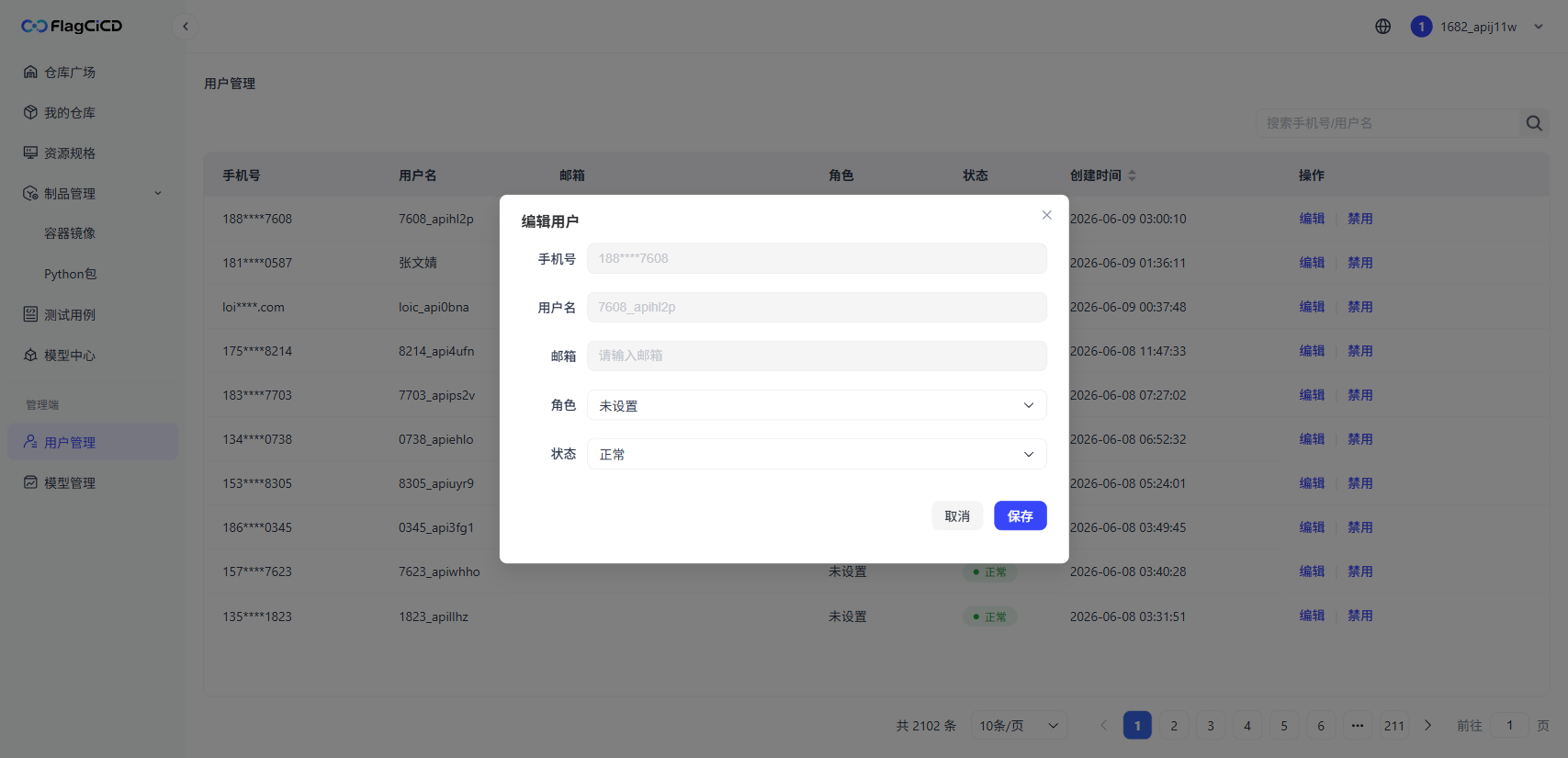This screenshot has height=758, width=1568.
Task: Click 编辑 for user 0345_api3fg1
Action: coord(1312,527)
